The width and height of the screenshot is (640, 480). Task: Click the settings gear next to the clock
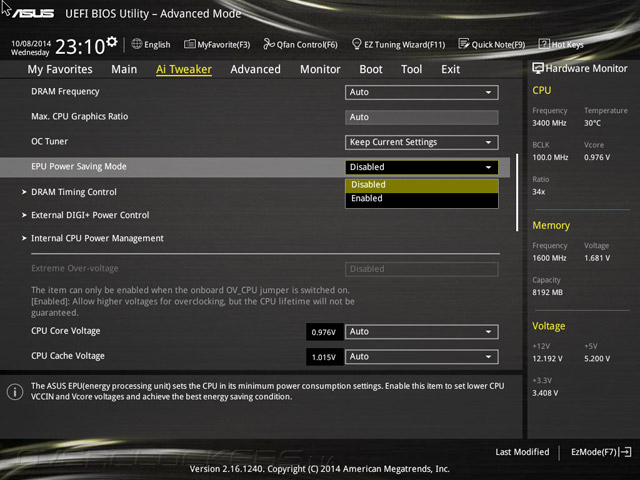click(x=111, y=42)
